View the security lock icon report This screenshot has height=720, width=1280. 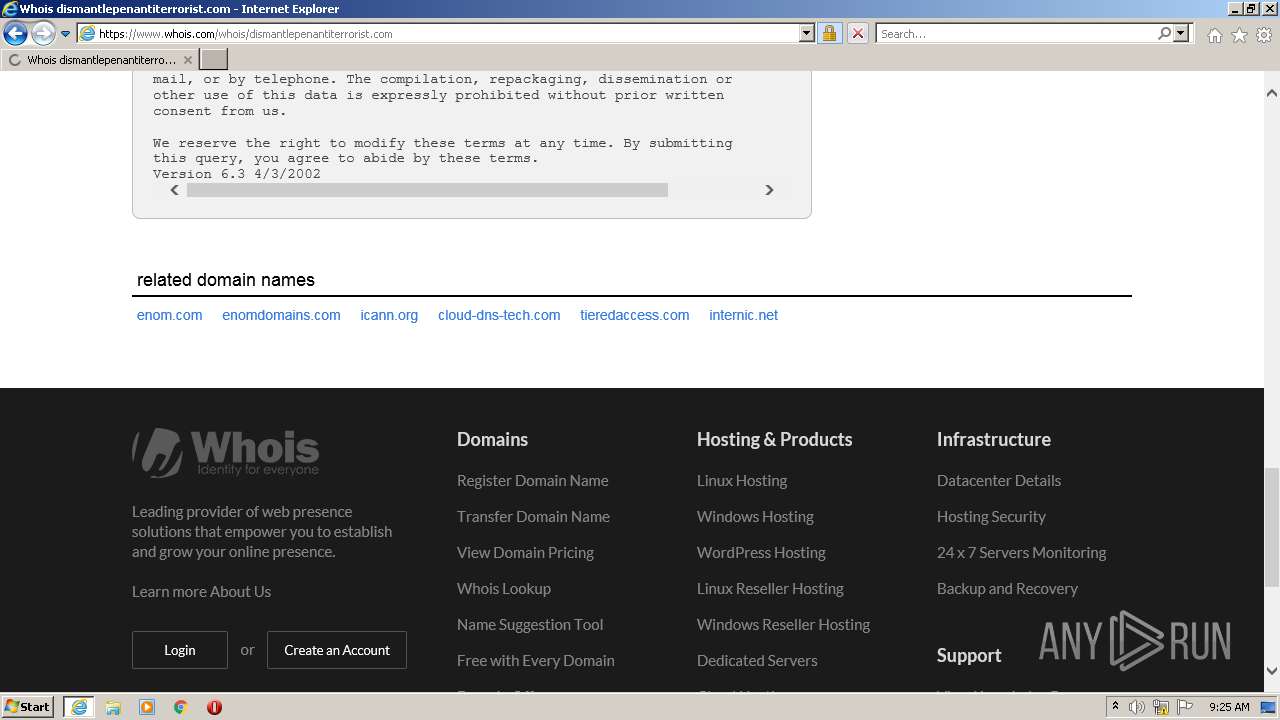pos(829,34)
